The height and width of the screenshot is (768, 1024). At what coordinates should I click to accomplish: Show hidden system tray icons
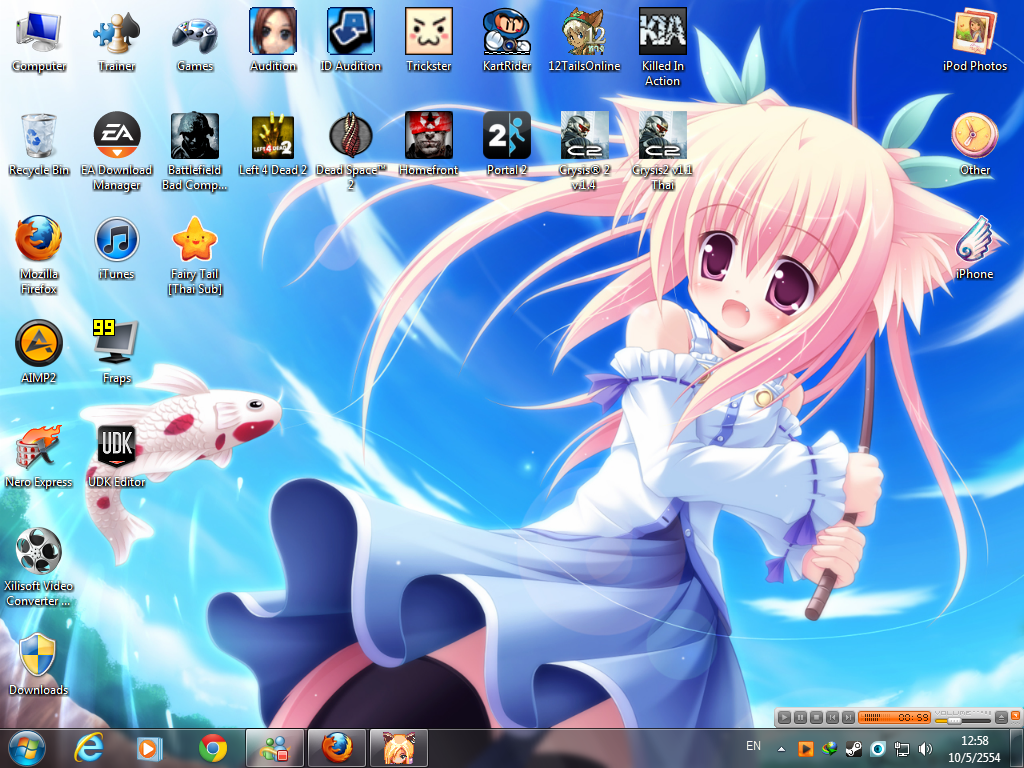pos(781,748)
